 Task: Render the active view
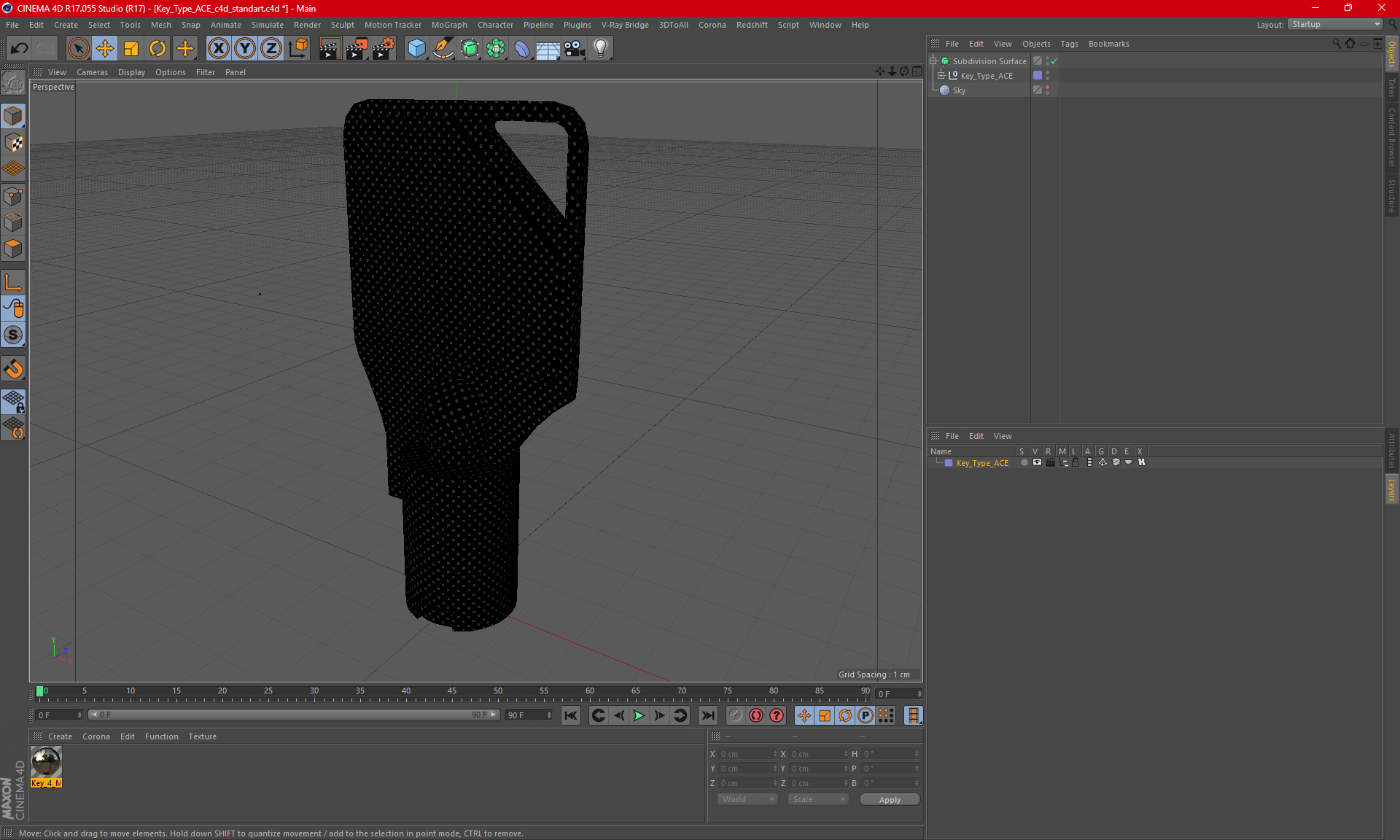(330, 49)
